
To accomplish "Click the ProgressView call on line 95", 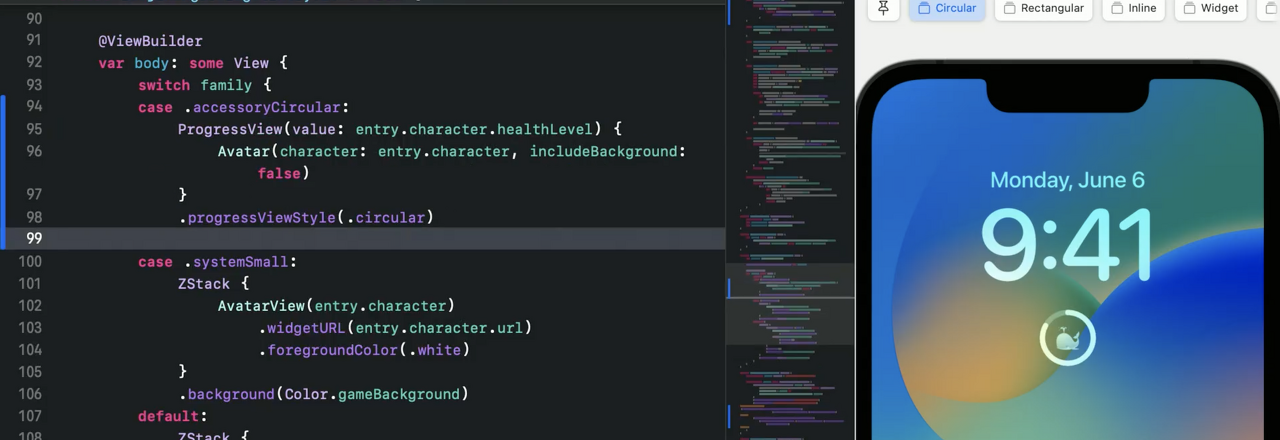I will [400, 129].
